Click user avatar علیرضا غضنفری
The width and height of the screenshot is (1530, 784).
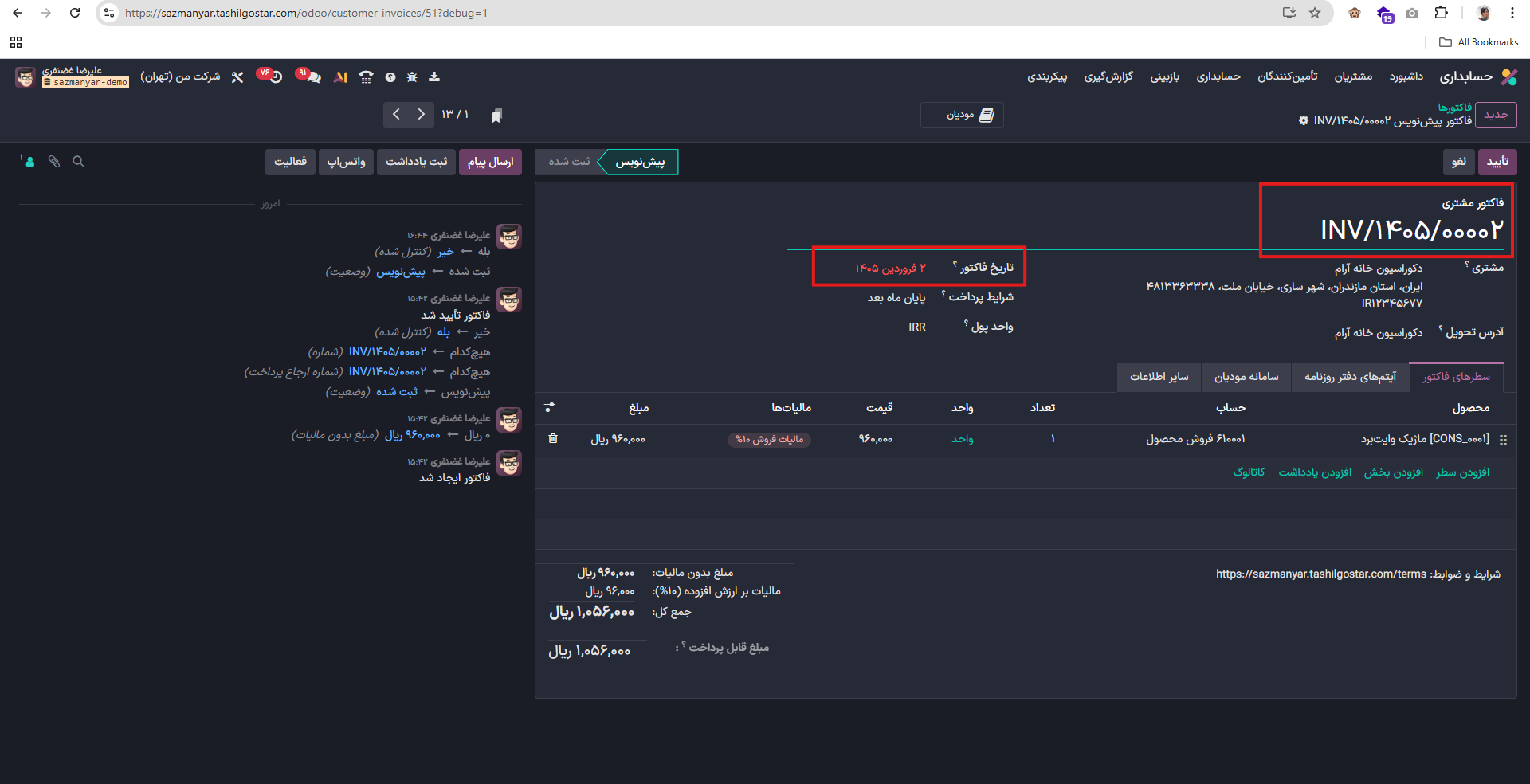[25, 77]
